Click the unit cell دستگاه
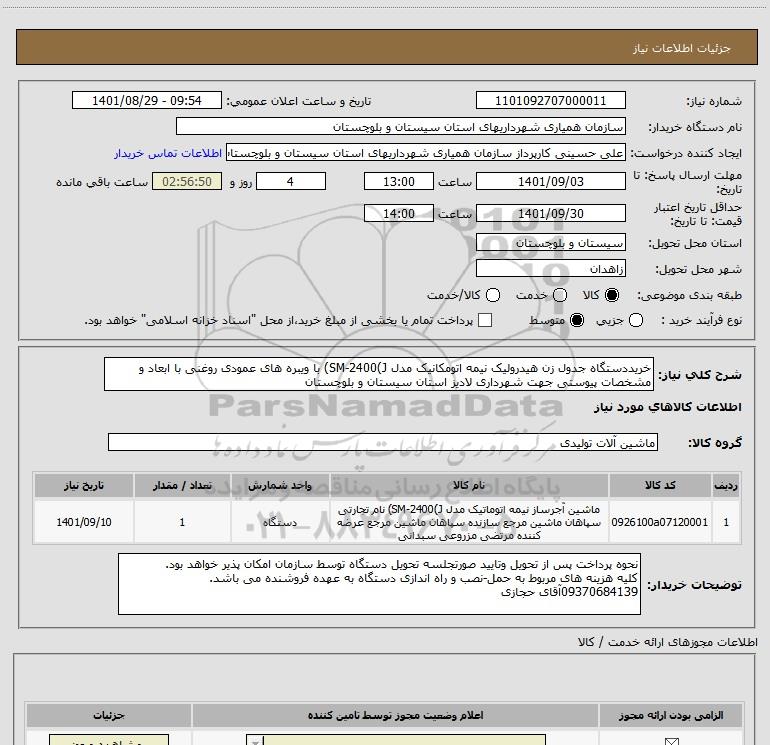The image size is (770, 745). pos(280,522)
